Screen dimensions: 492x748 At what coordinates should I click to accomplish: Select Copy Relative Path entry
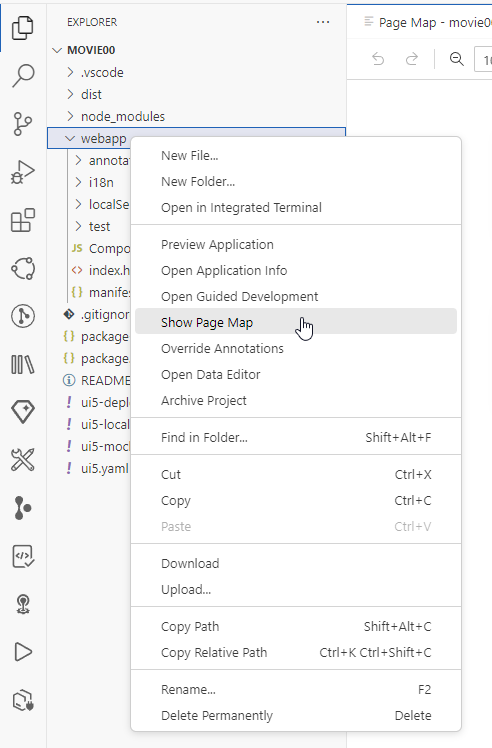[296, 653]
